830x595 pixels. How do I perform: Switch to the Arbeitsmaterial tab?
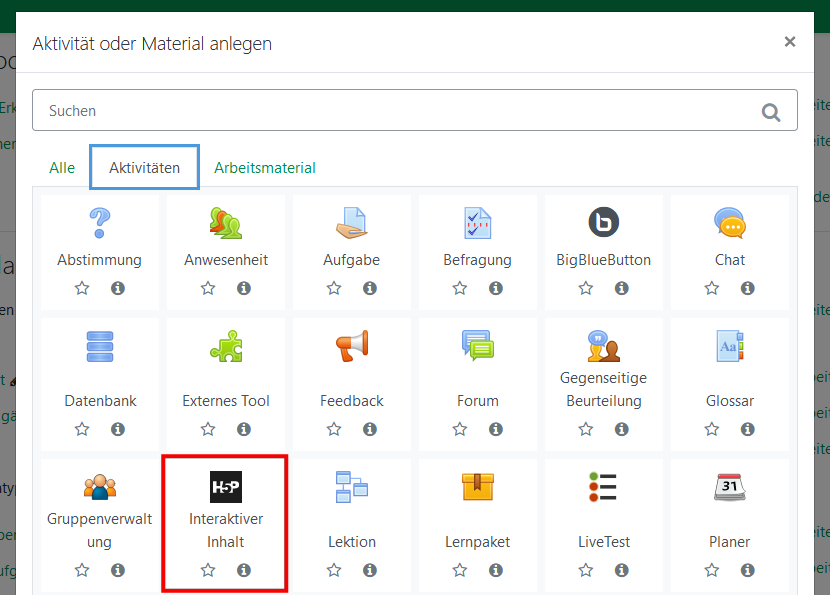(265, 168)
